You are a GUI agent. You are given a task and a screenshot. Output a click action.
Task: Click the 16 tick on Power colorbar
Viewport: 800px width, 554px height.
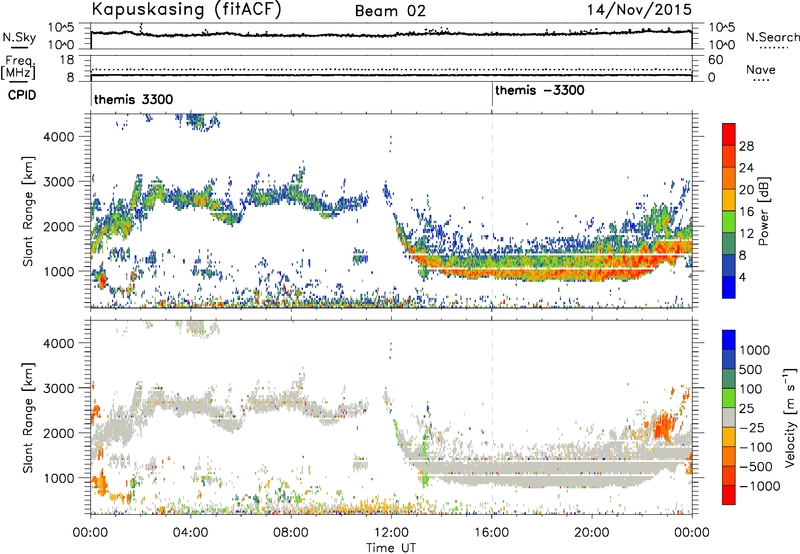(x=746, y=212)
